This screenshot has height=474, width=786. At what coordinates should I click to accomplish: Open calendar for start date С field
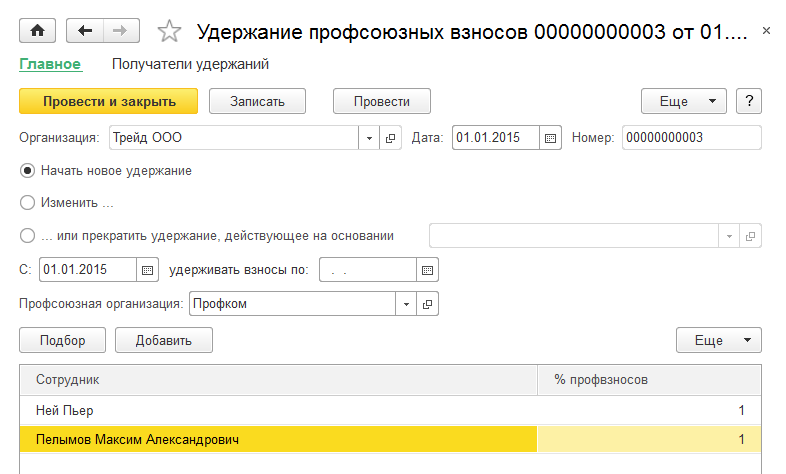148,270
